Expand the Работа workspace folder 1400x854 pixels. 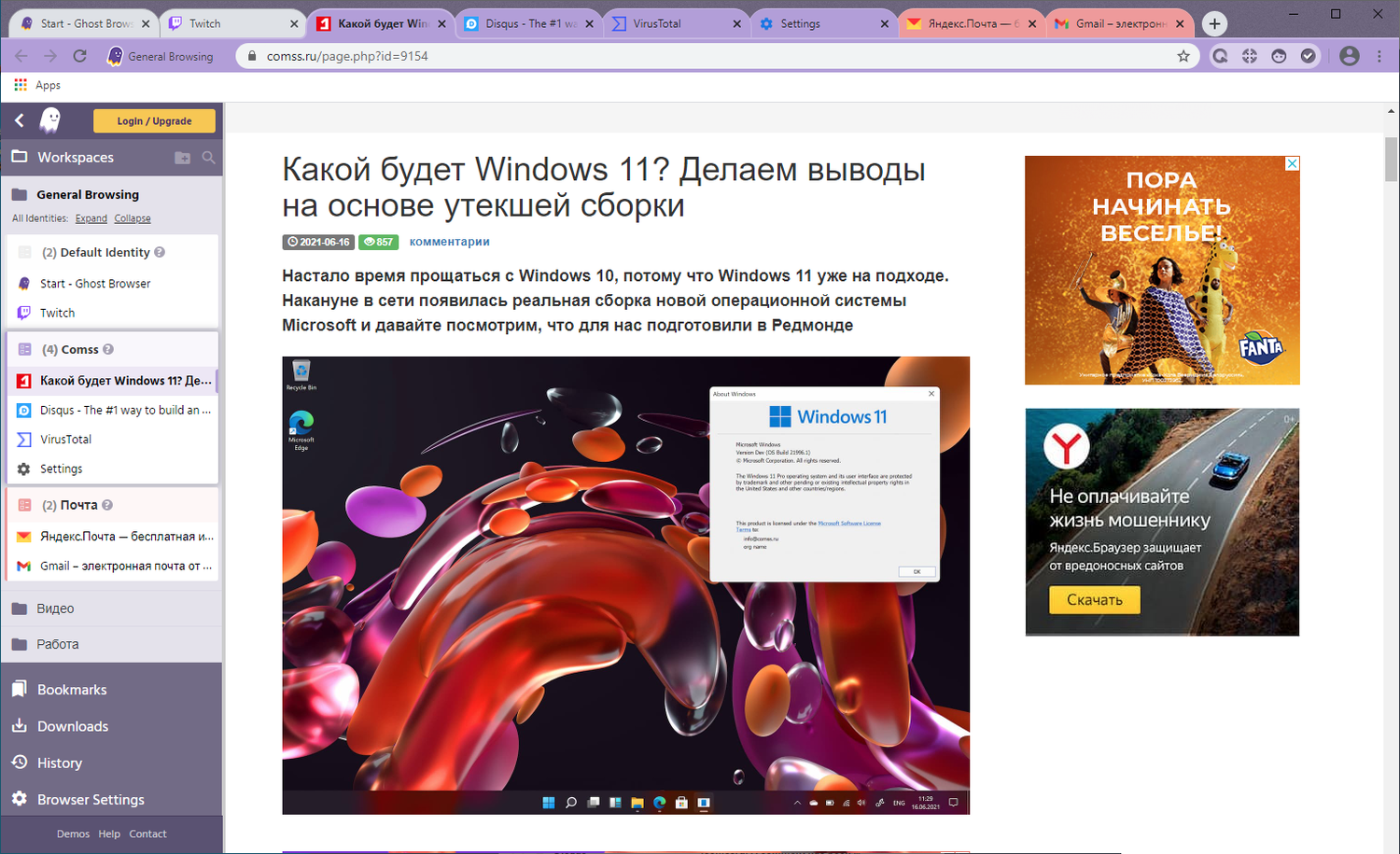click(x=112, y=644)
